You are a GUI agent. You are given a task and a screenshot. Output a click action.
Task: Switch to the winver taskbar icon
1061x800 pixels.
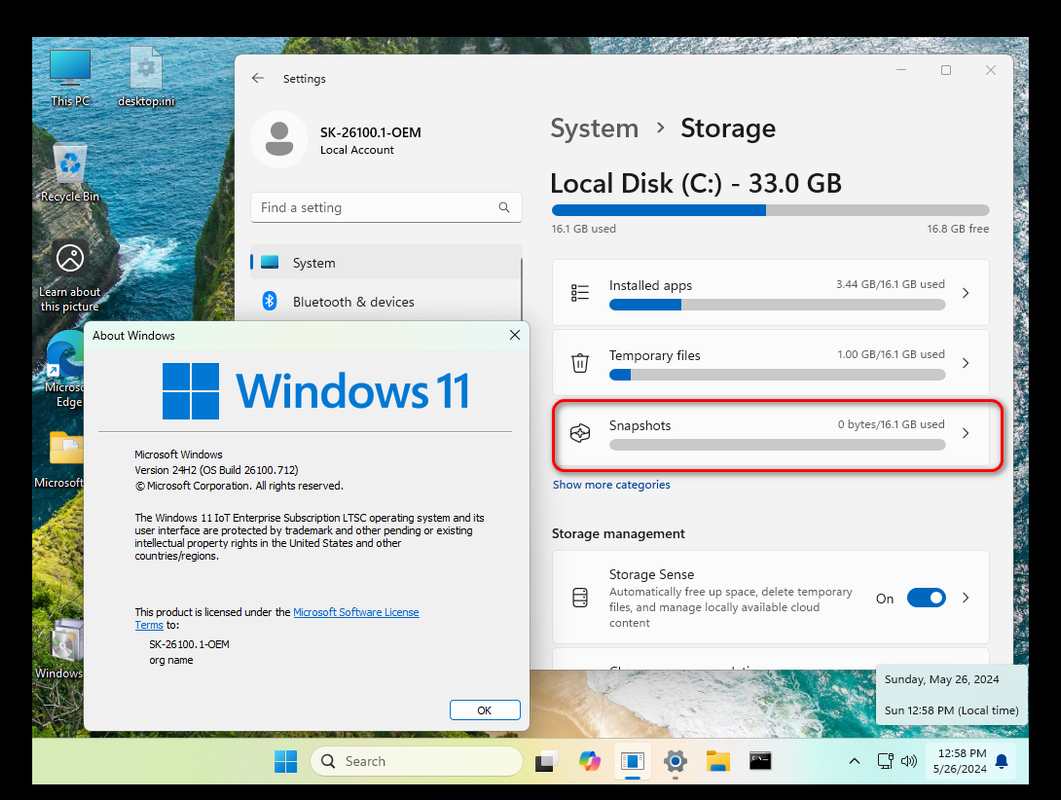pyautogui.click(x=632, y=761)
